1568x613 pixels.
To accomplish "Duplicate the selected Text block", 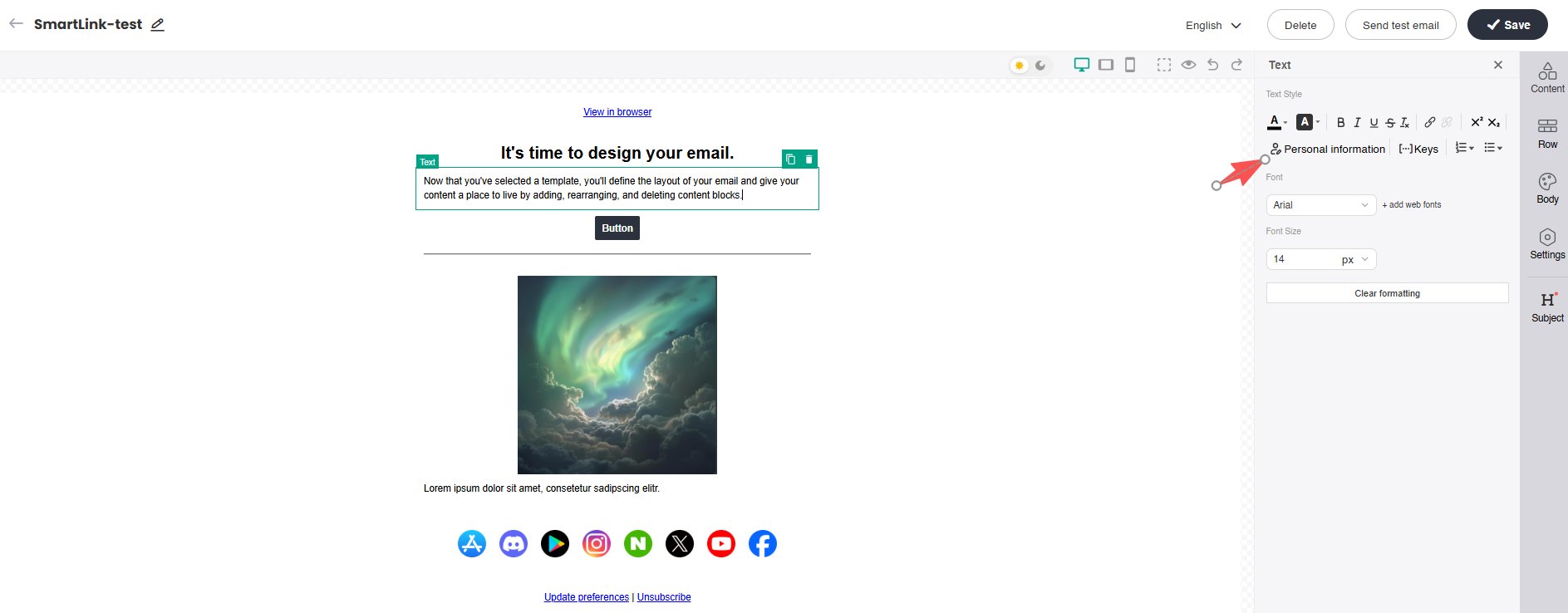I will [790, 159].
